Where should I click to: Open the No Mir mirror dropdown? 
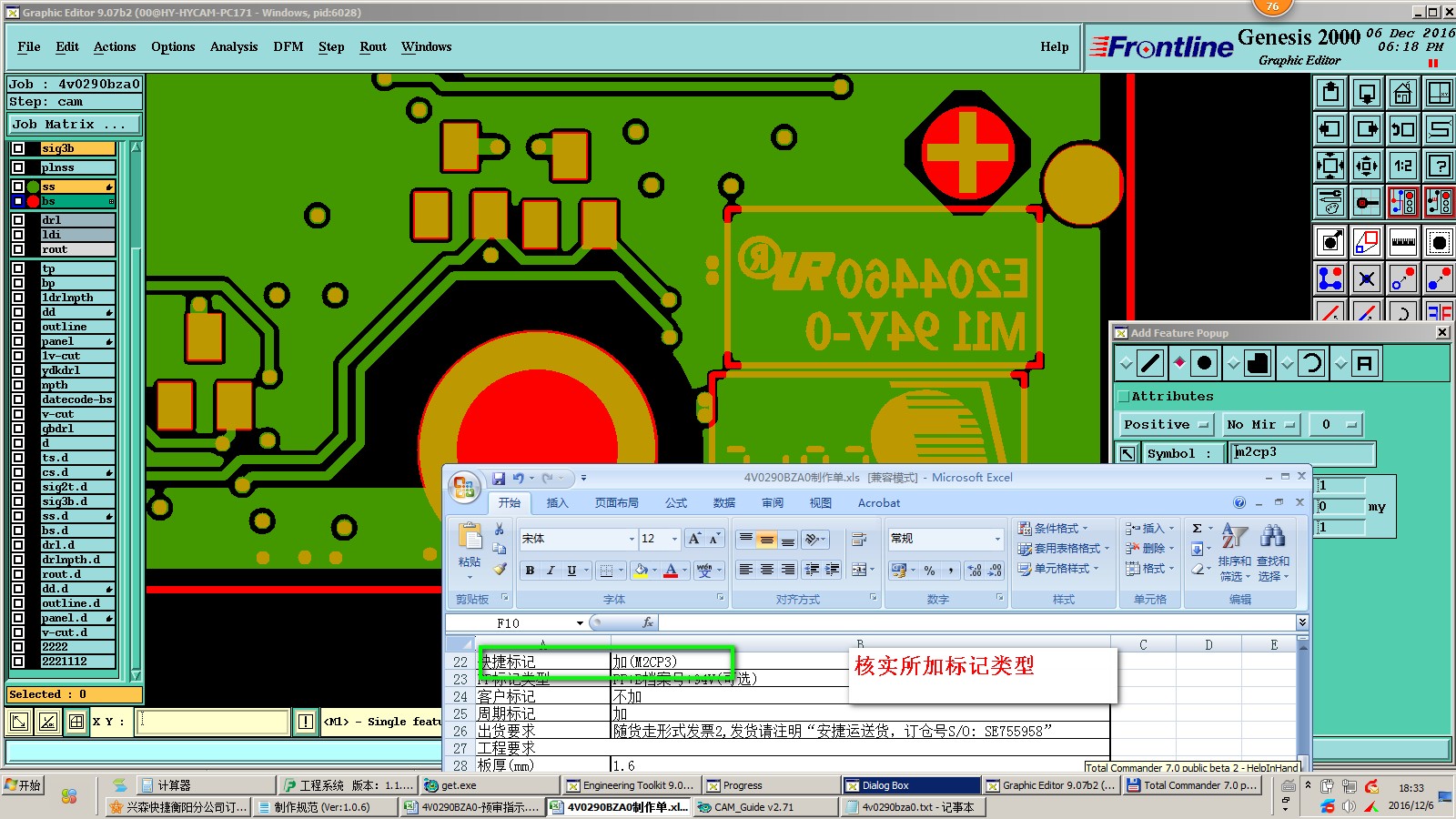1261,425
